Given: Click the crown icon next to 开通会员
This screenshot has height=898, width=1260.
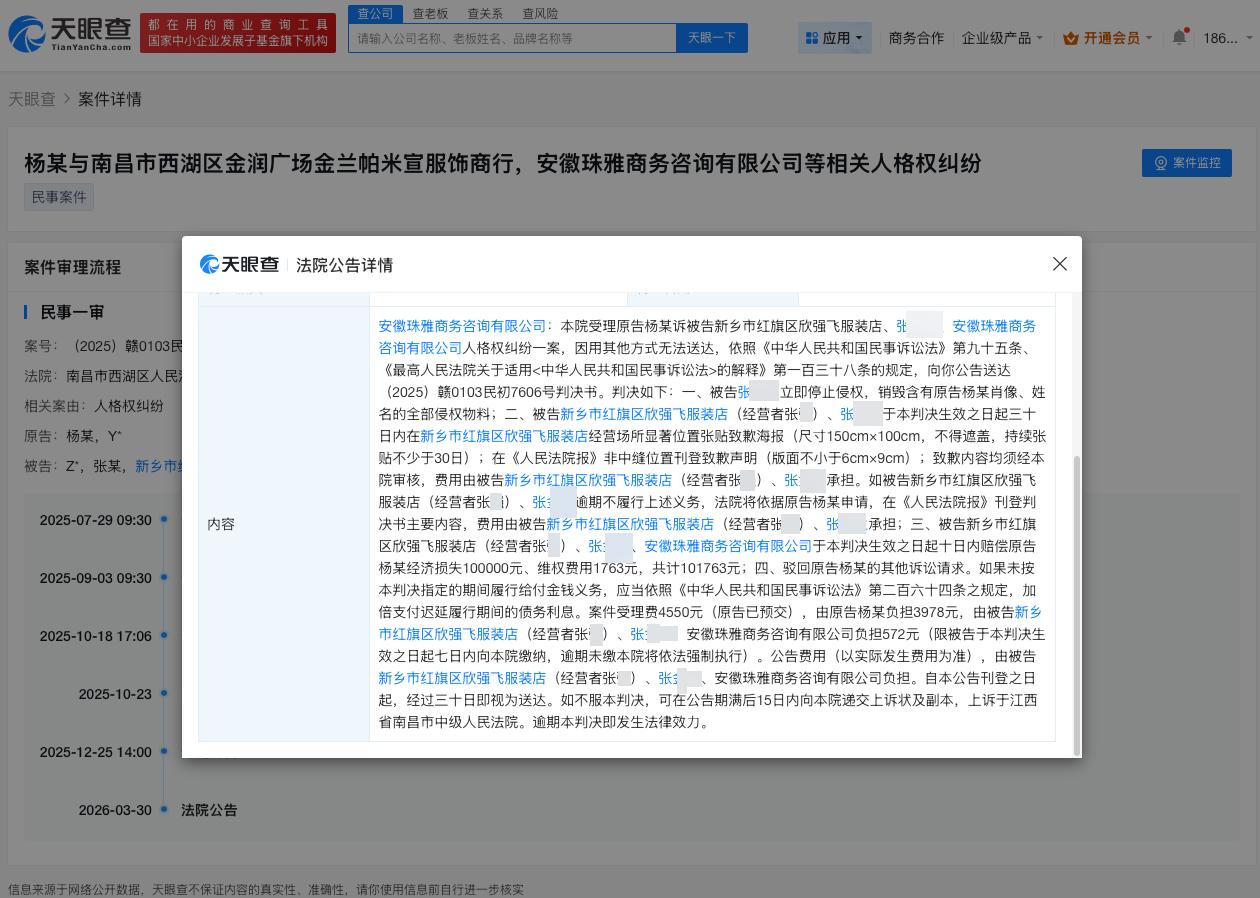Looking at the screenshot, I should pos(1073,37).
